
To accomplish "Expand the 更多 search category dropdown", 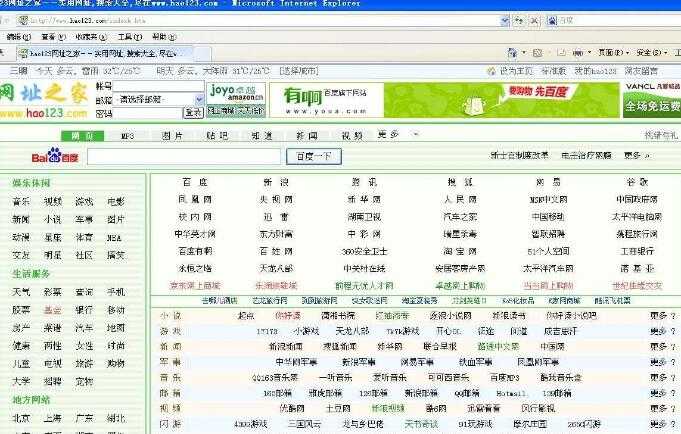I will (416, 135).
